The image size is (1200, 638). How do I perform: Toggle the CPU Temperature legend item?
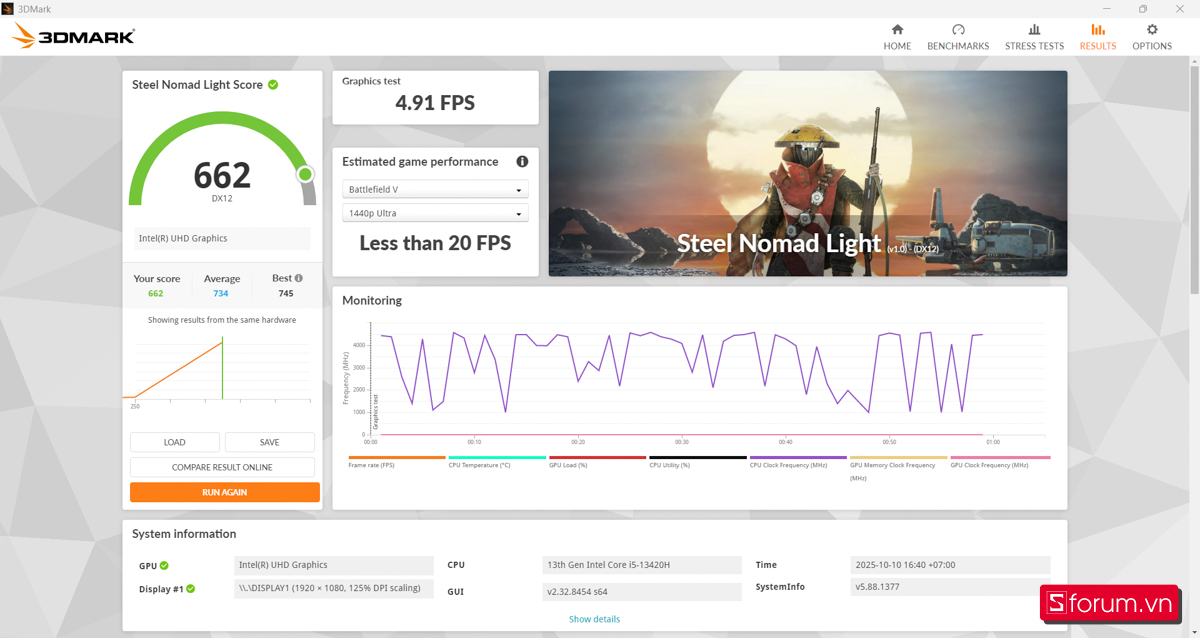click(496, 461)
